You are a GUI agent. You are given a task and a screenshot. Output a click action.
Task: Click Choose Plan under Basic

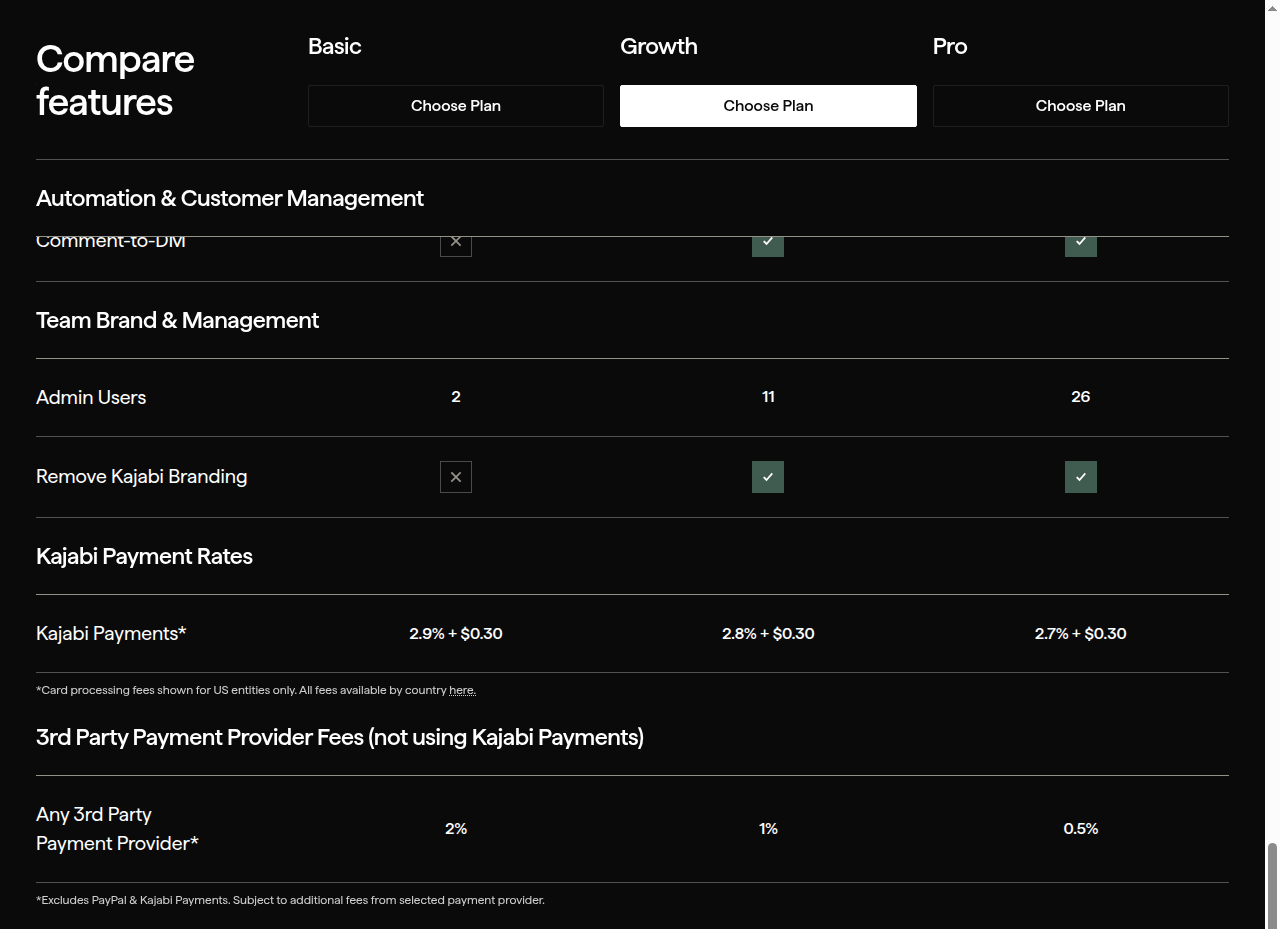456,106
